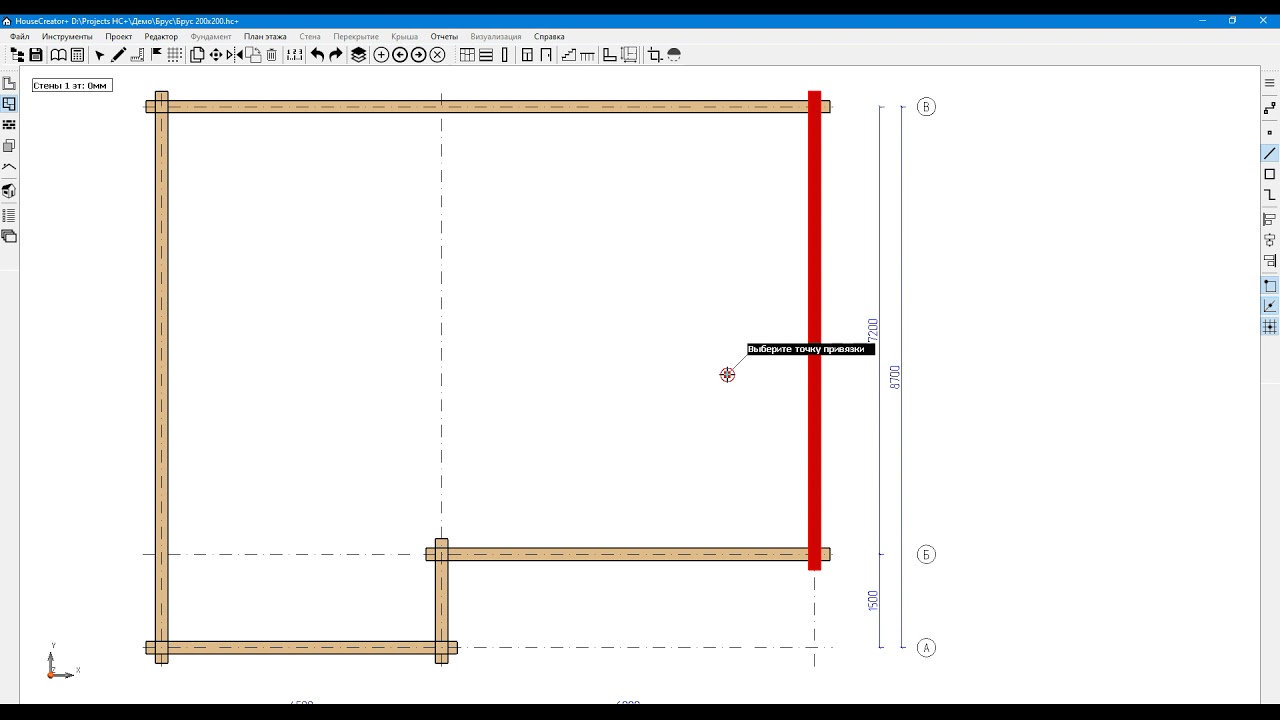Open the Редактор menu
The image size is (1280, 720).
coord(161,36)
